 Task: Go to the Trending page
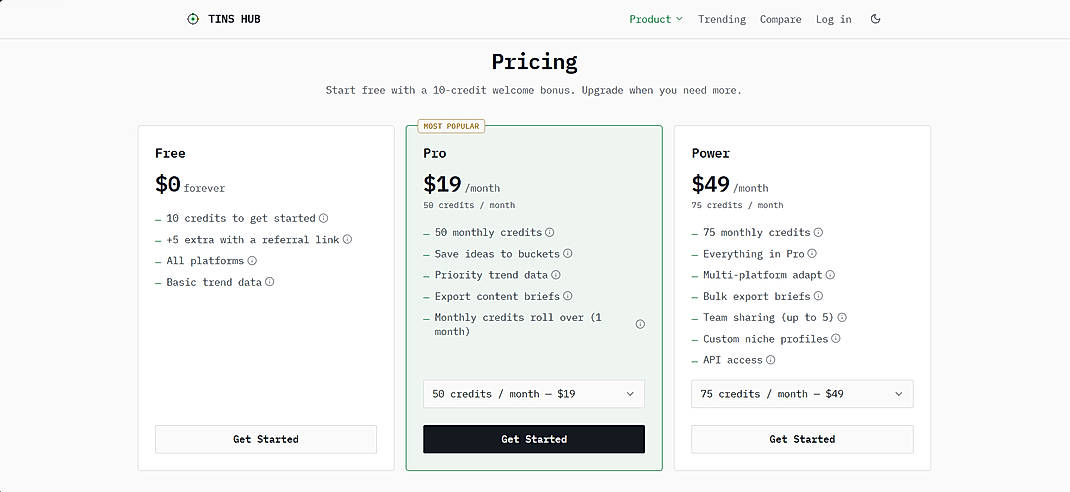coord(722,19)
